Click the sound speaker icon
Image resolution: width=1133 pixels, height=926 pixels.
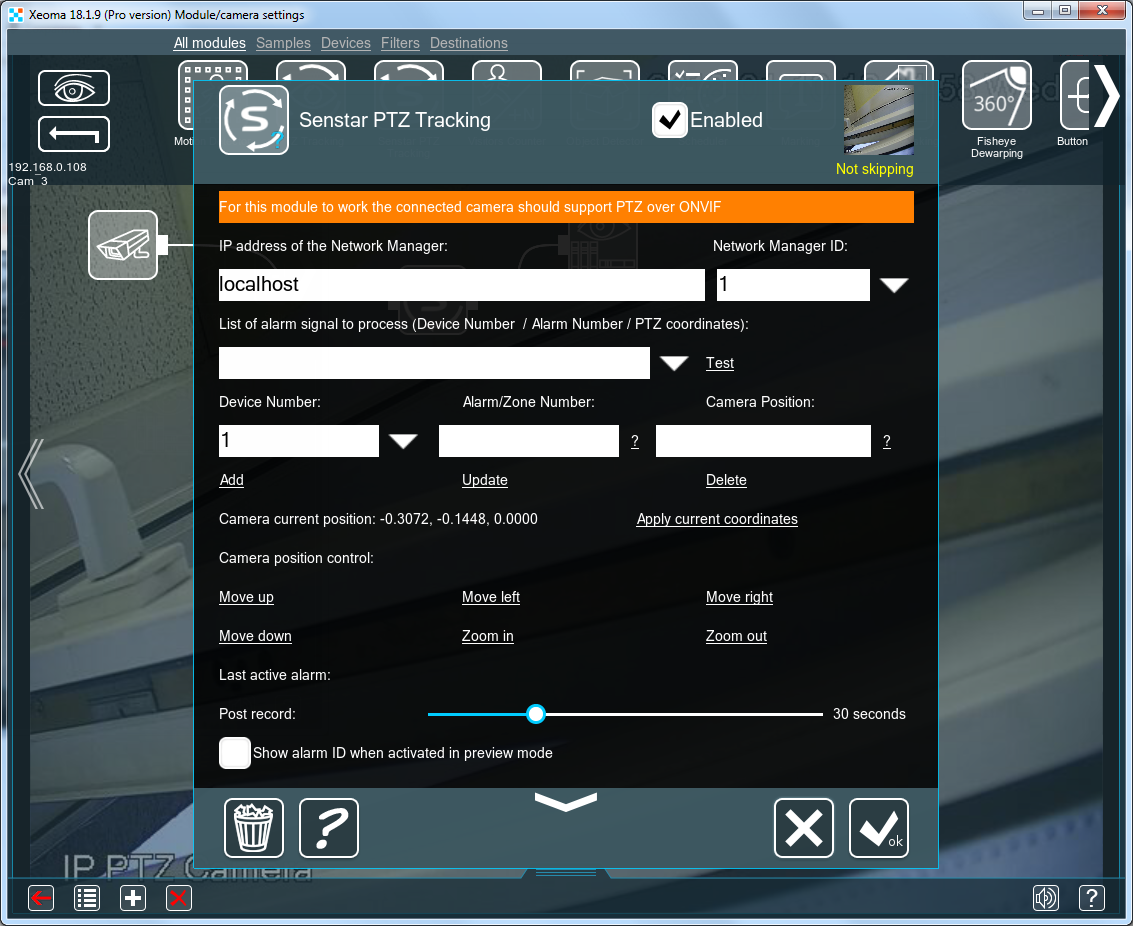tap(1046, 898)
